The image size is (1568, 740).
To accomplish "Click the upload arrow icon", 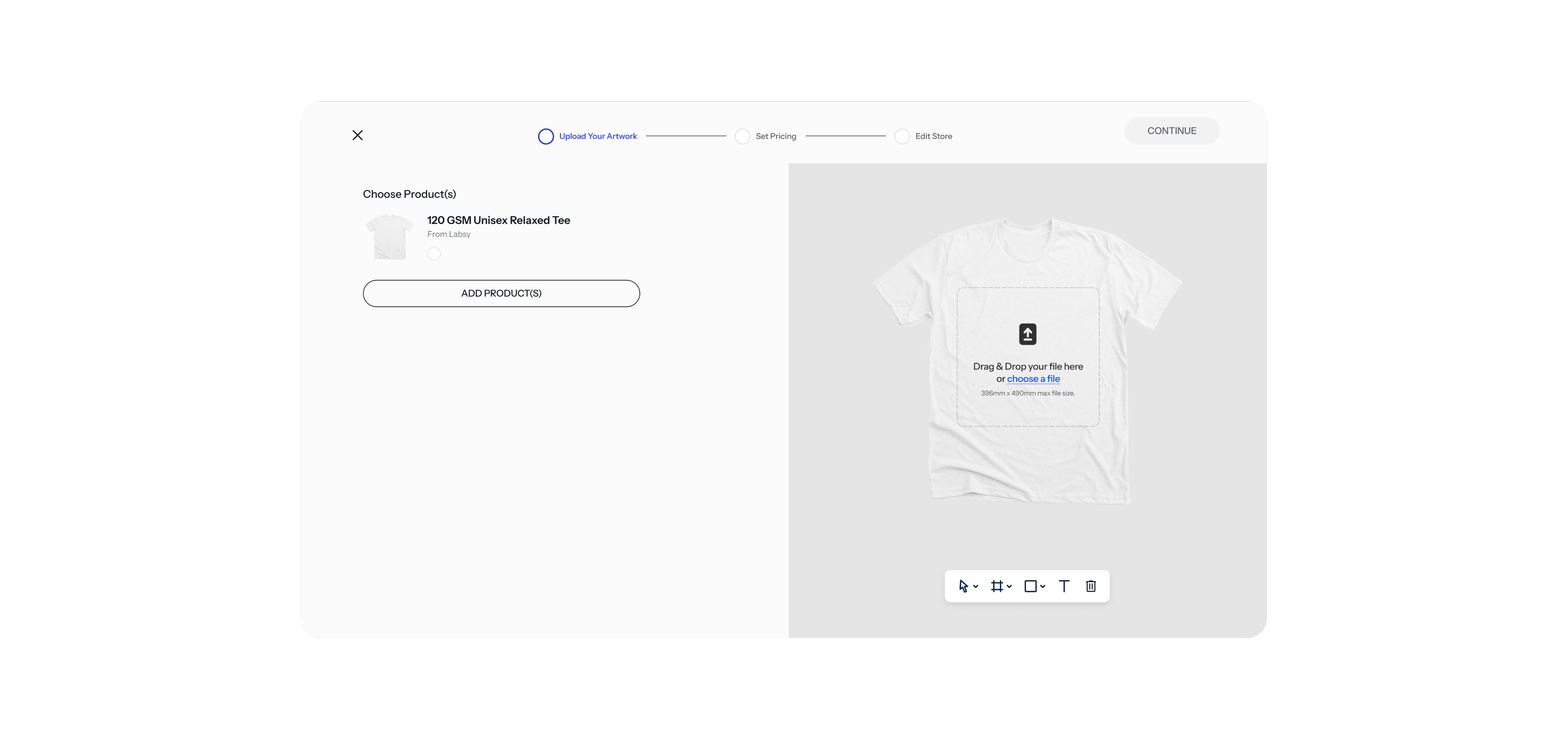I will (x=1027, y=334).
